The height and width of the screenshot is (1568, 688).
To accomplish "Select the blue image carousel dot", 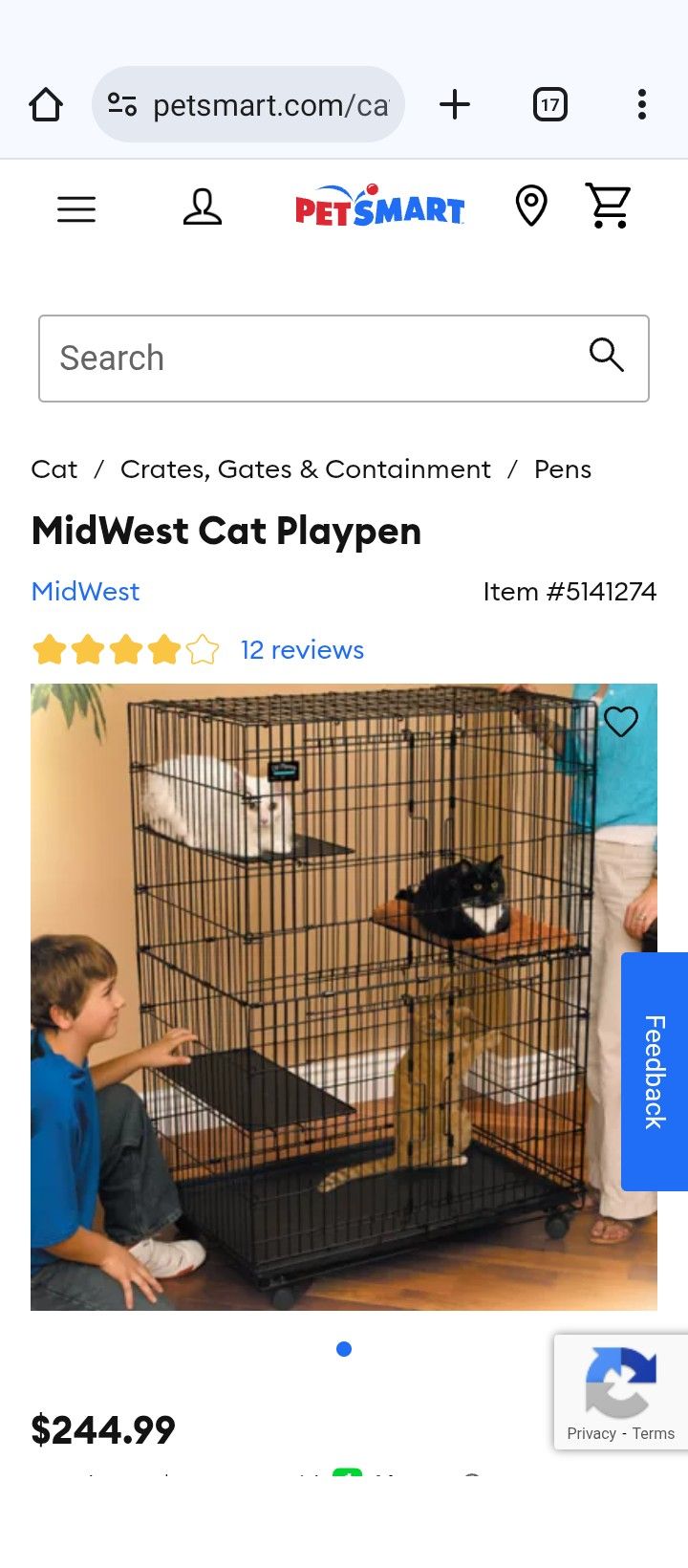I will tap(344, 1349).
